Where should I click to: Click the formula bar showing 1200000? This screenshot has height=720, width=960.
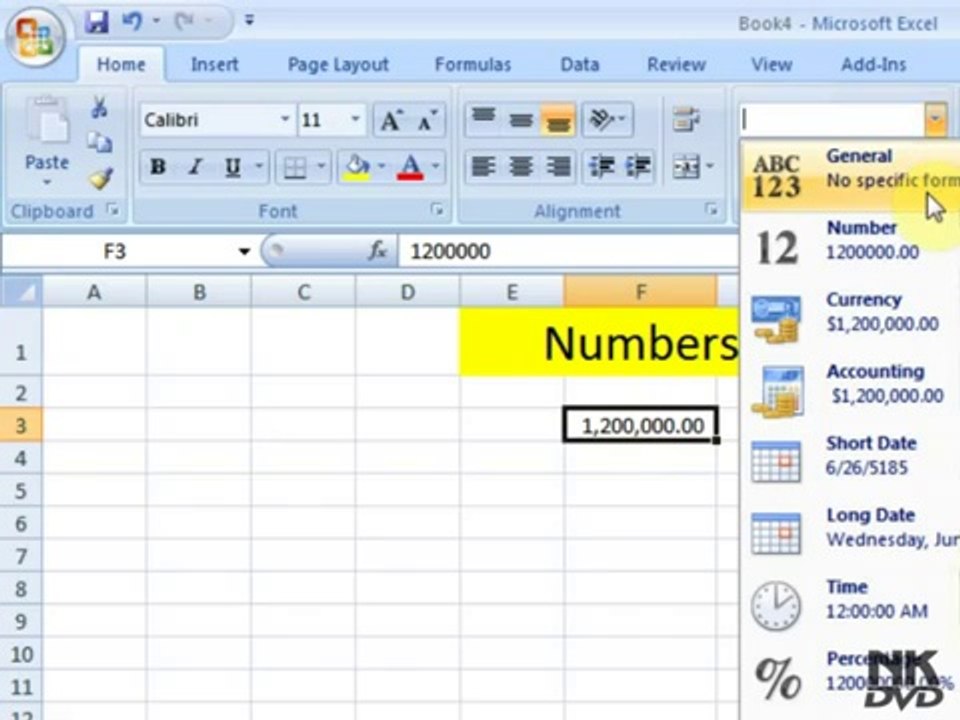[568, 251]
